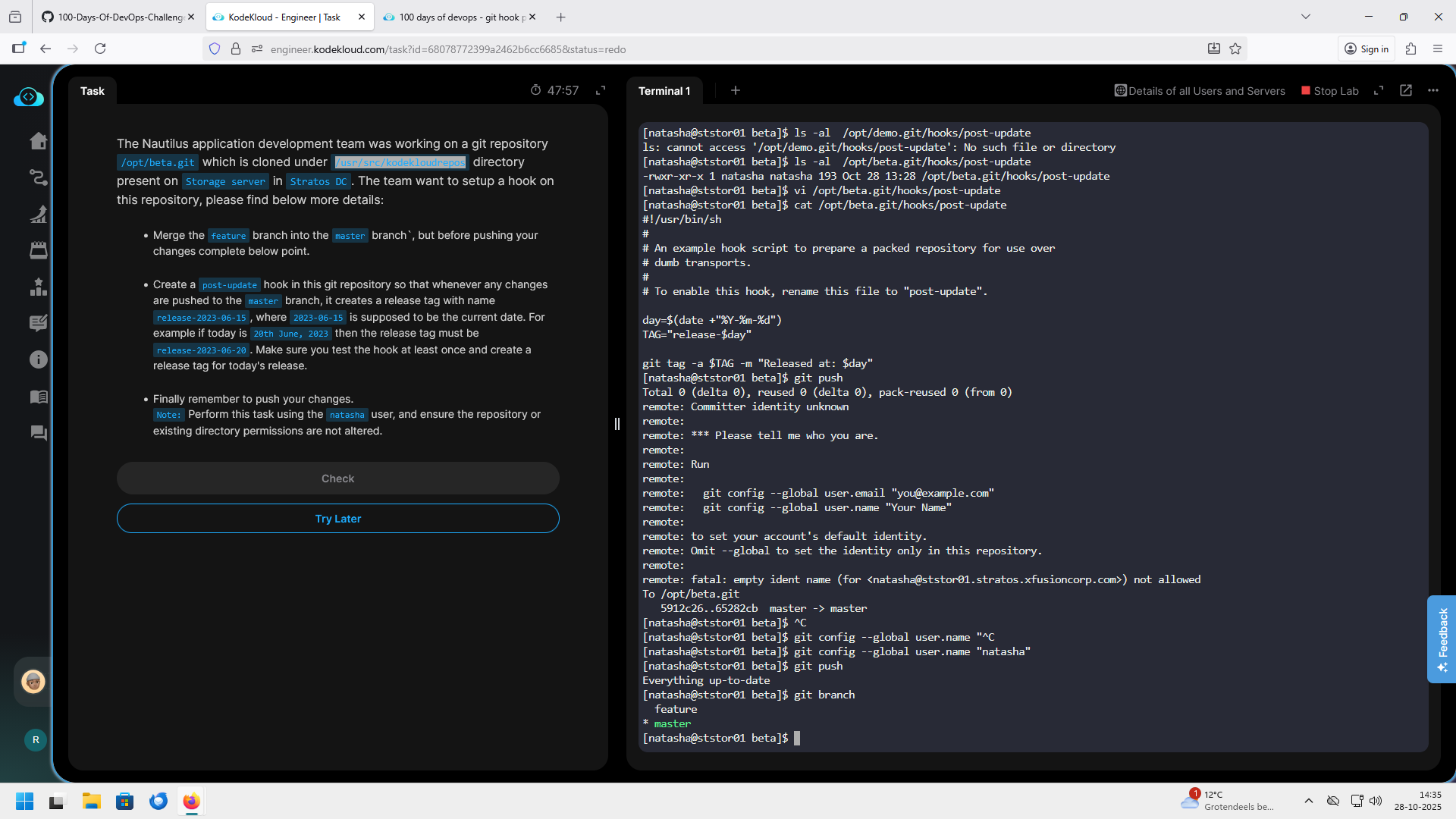Click the Try Later button
This screenshot has width=1456, height=819.
point(338,519)
